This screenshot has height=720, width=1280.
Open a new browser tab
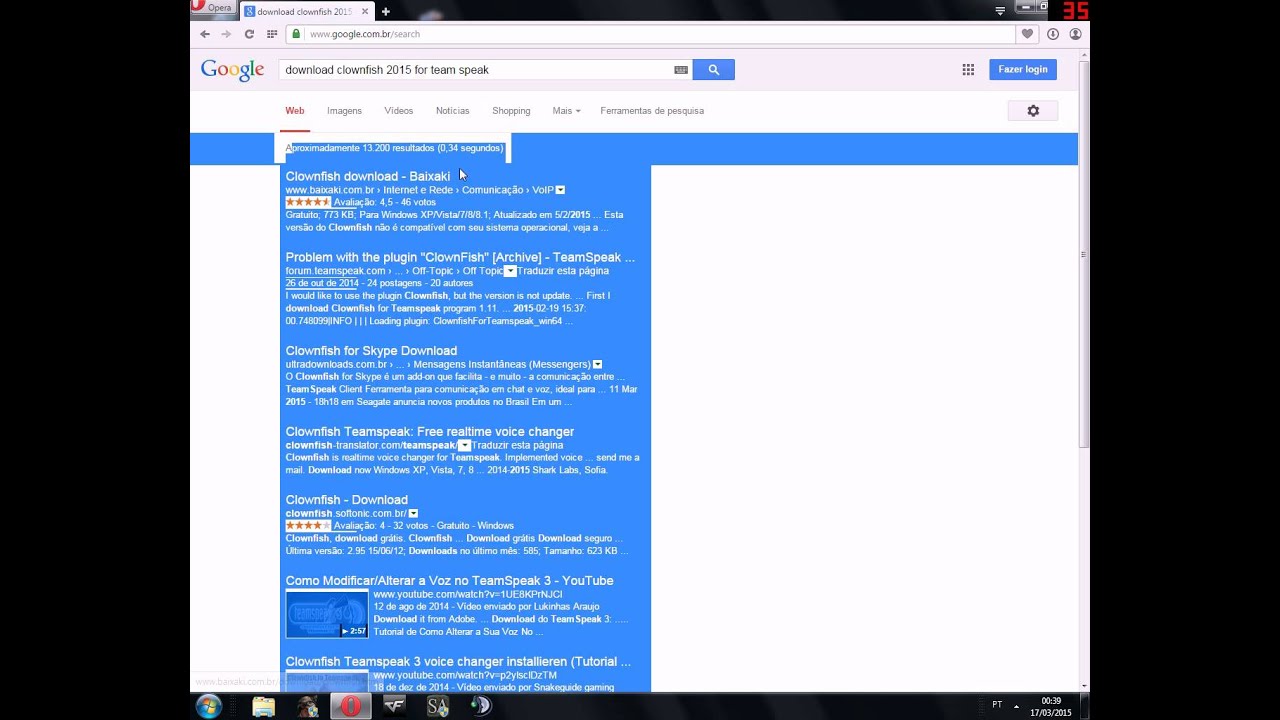(386, 12)
